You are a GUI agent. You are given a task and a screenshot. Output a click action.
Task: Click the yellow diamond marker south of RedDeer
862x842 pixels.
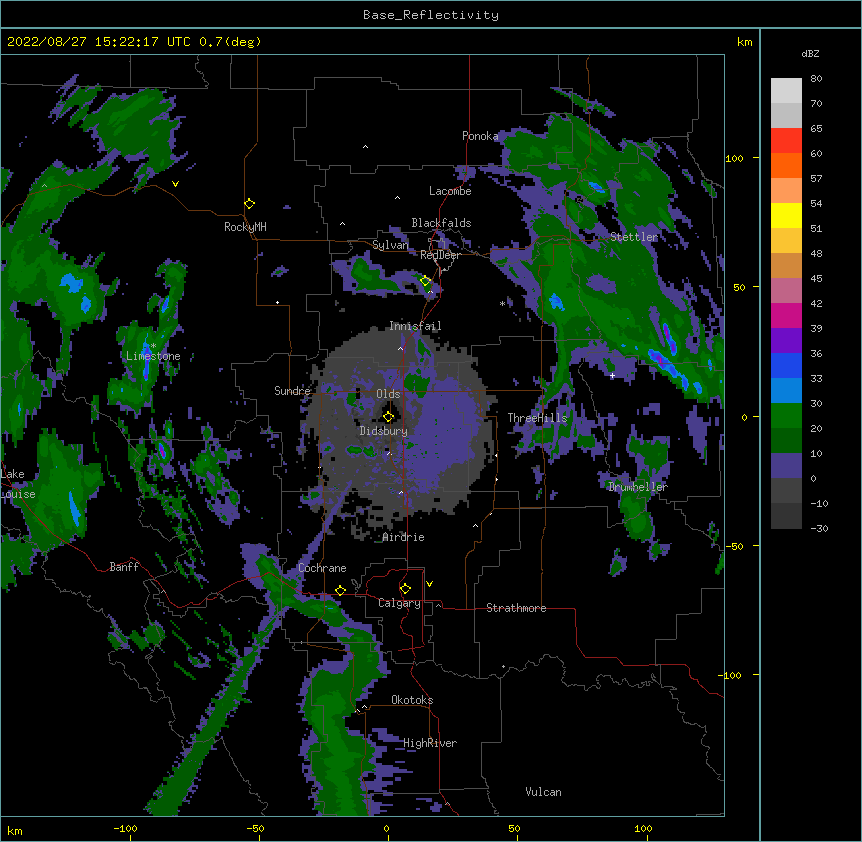pos(425,281)
